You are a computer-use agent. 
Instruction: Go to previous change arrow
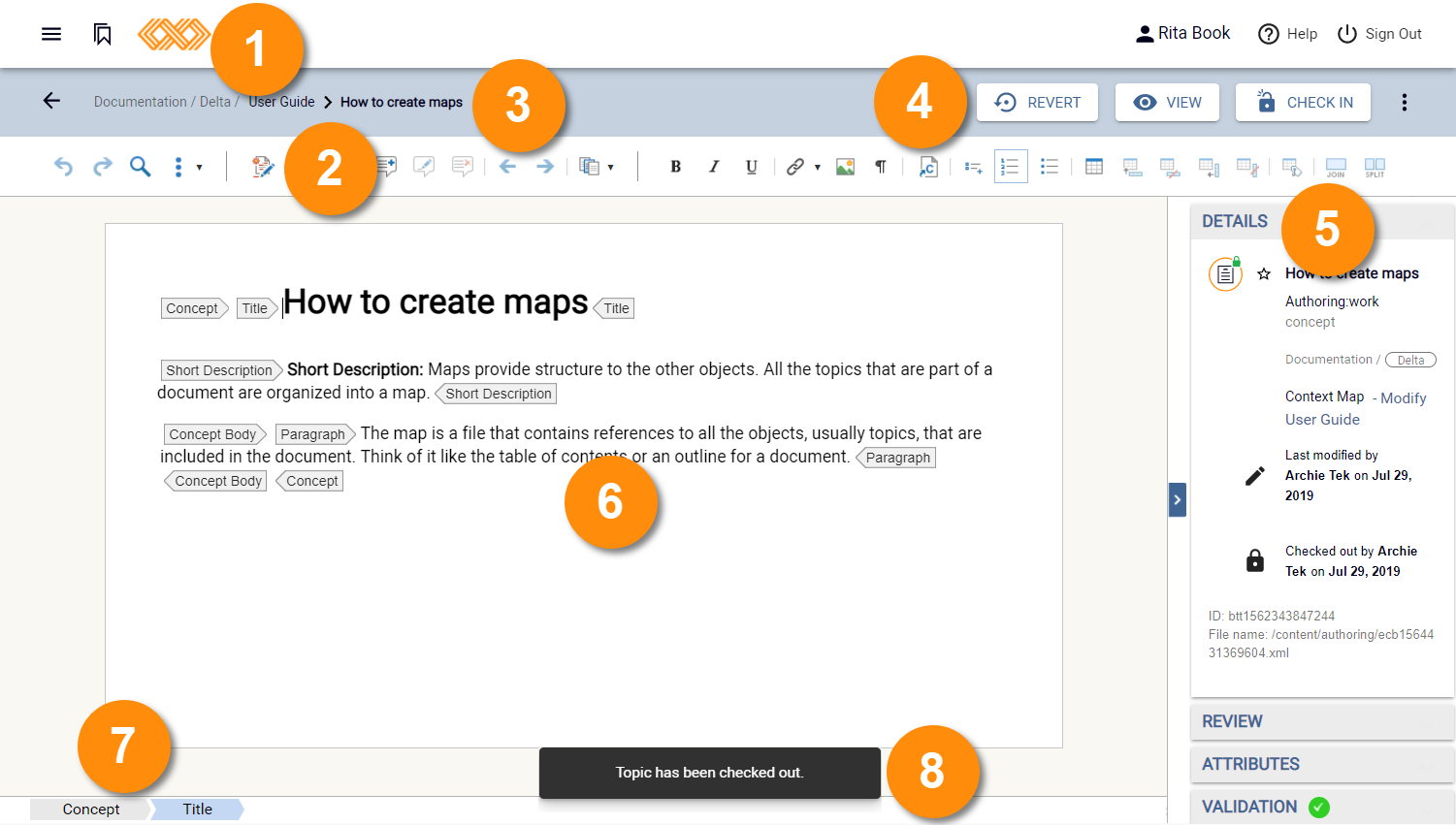pyautogui.click(x=507, y=167)
